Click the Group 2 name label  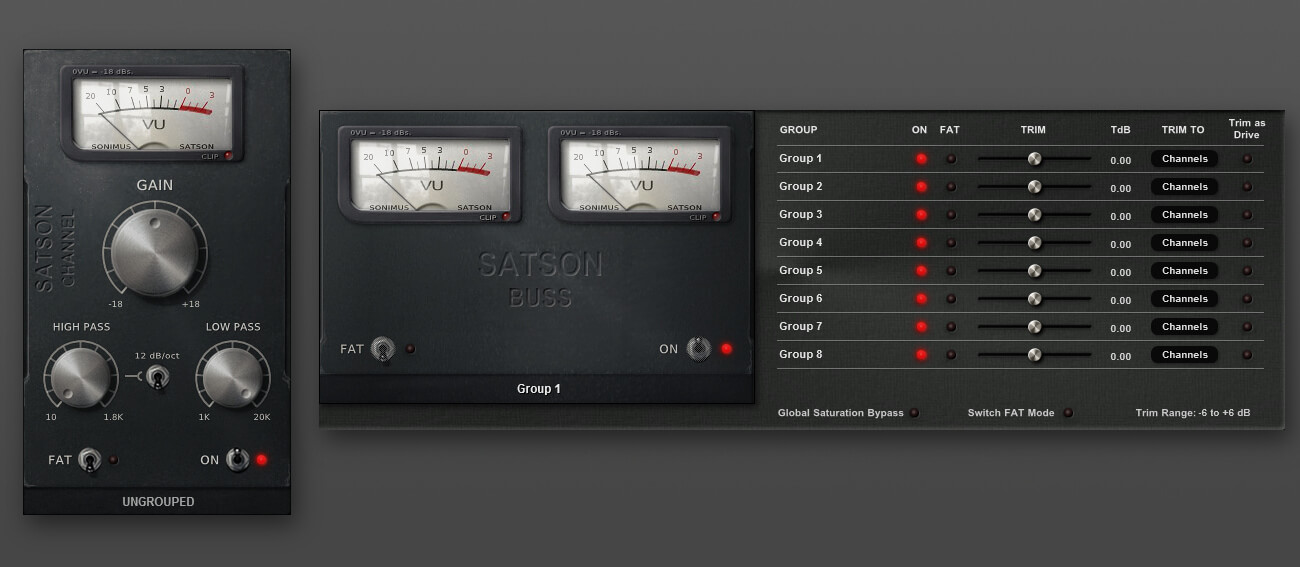[x=801, y=187]
